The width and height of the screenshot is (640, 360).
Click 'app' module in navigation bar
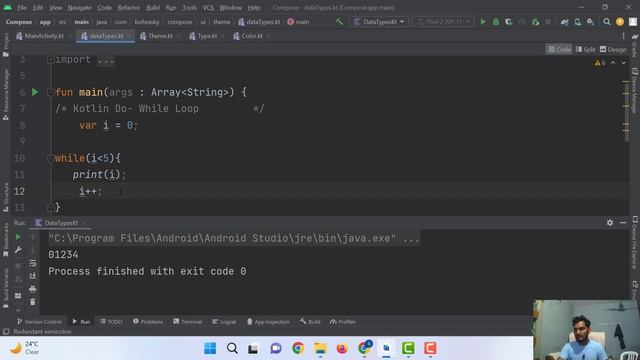point(45,22)
